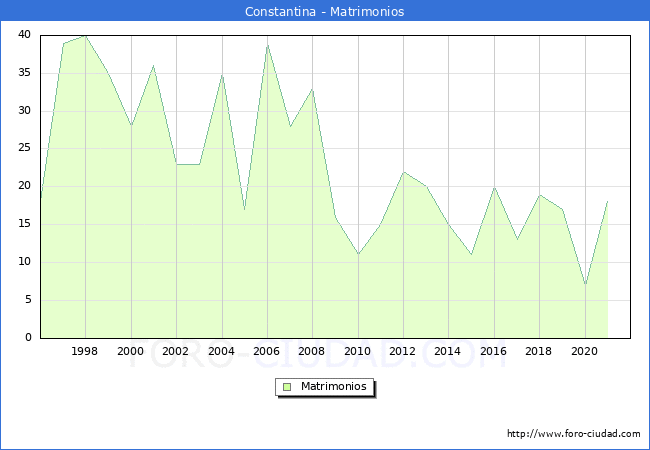Click the 2004 peak data point at 35
Screen dimensions: 650x450
pos(222,75)
